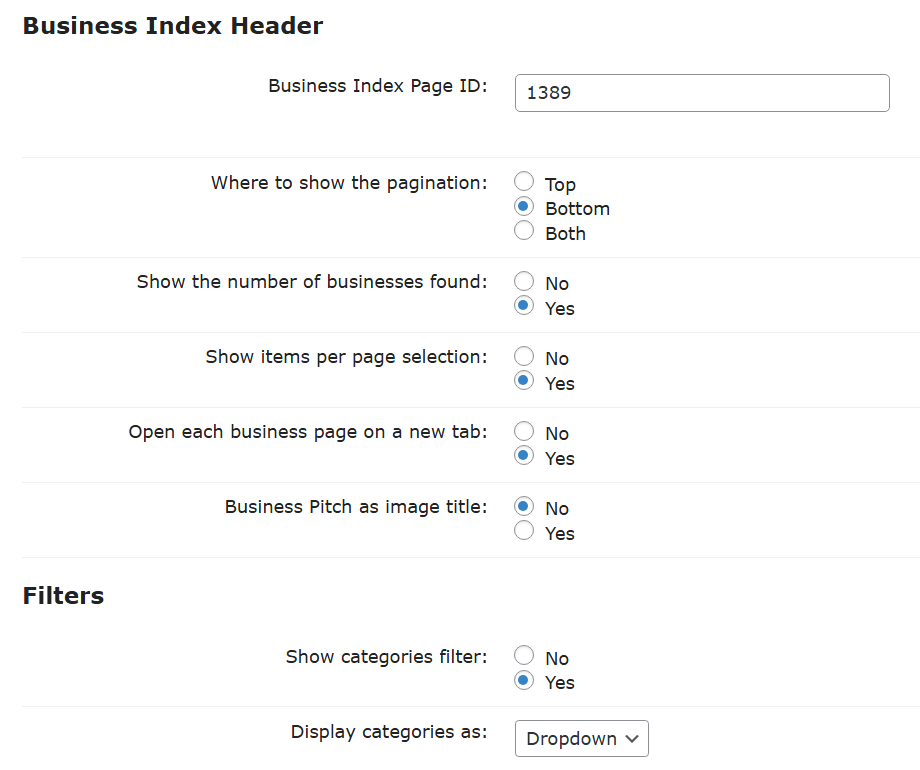Click the 'Where to show the pagination' label

(x=349, y=183)
